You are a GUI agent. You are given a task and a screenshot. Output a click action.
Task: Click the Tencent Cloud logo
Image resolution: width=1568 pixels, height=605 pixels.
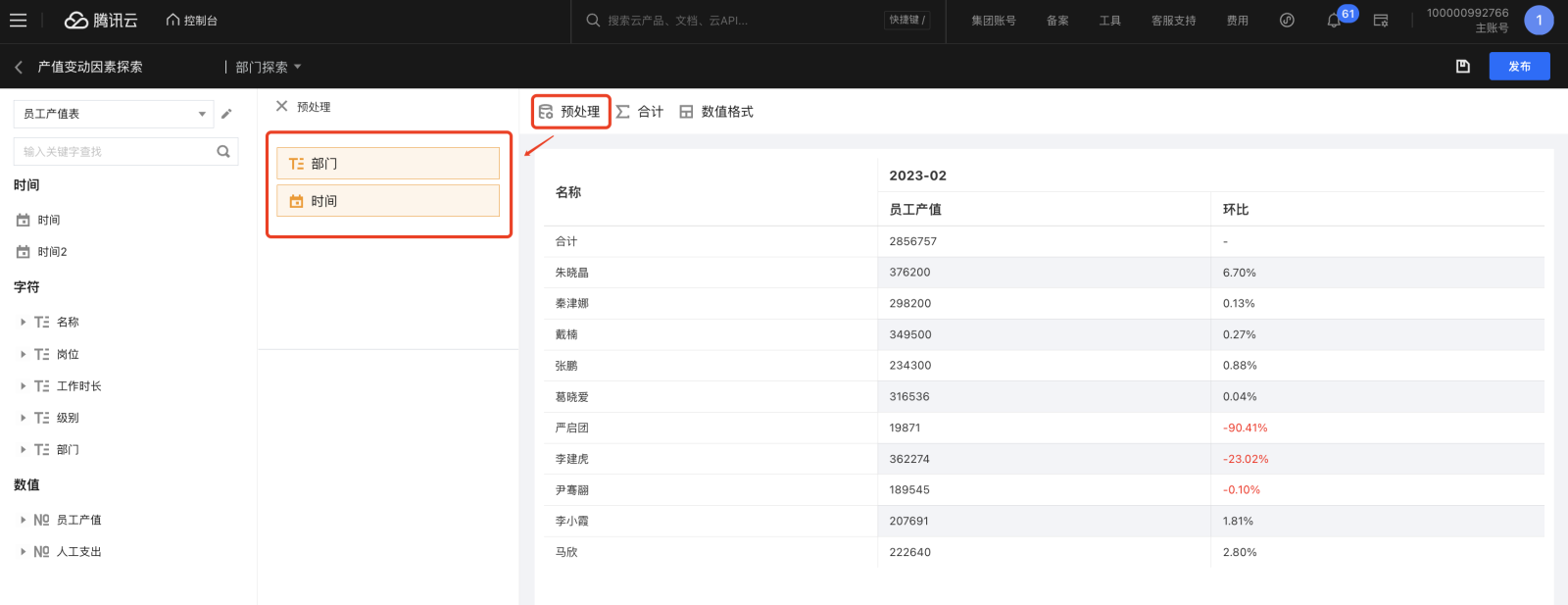(x=101, y=20)
